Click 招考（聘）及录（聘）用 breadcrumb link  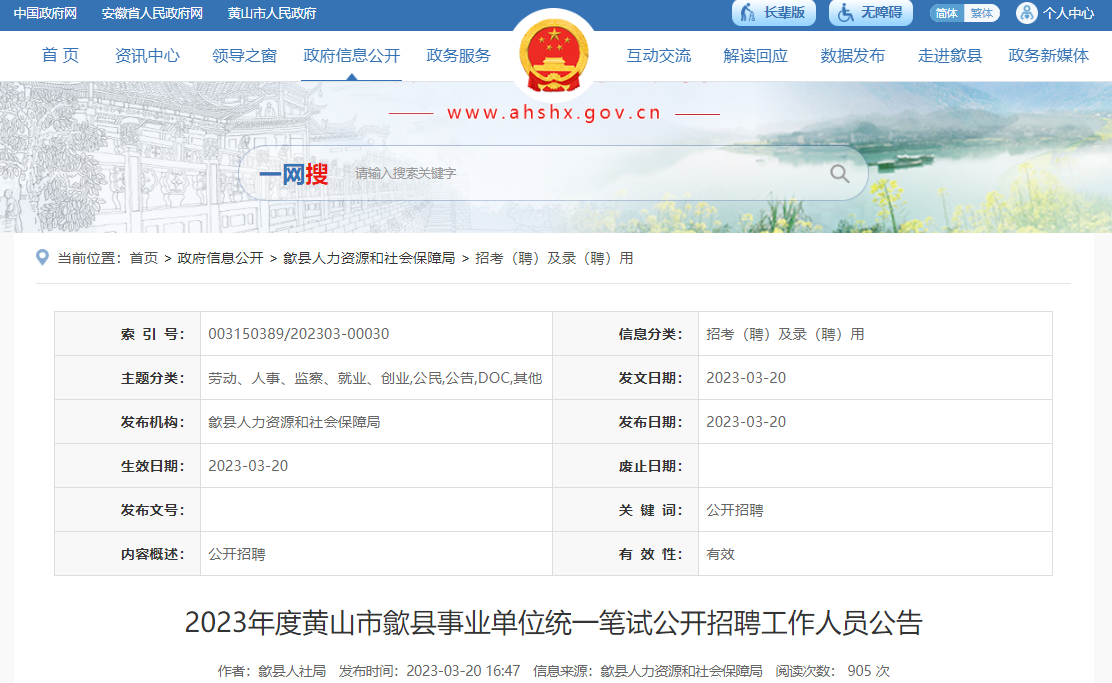click(554, 258)
